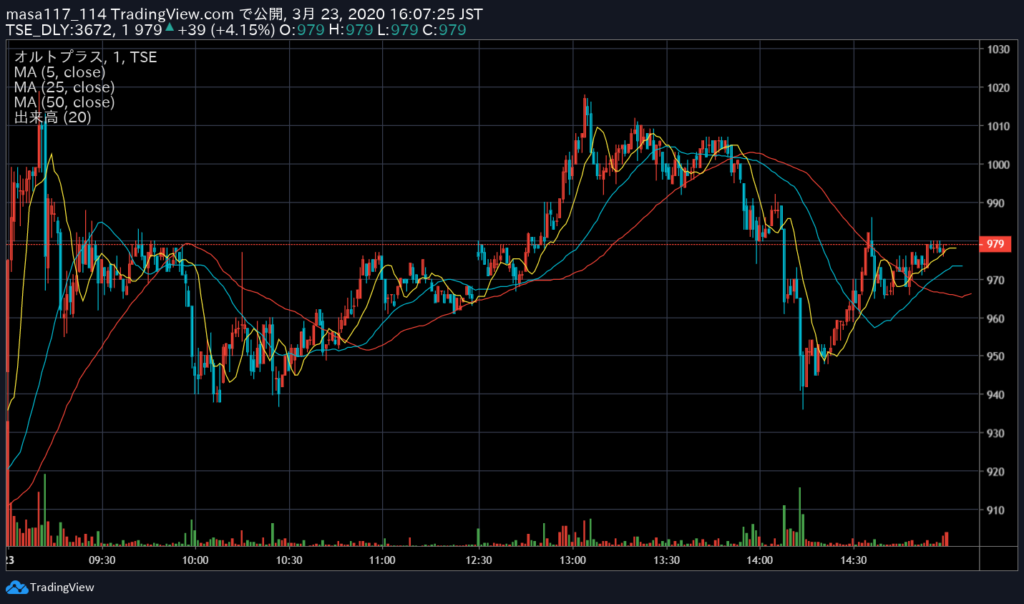Click the 940 price axis label
Screen dimensions: 1024x604
click(x=995, y=395)
